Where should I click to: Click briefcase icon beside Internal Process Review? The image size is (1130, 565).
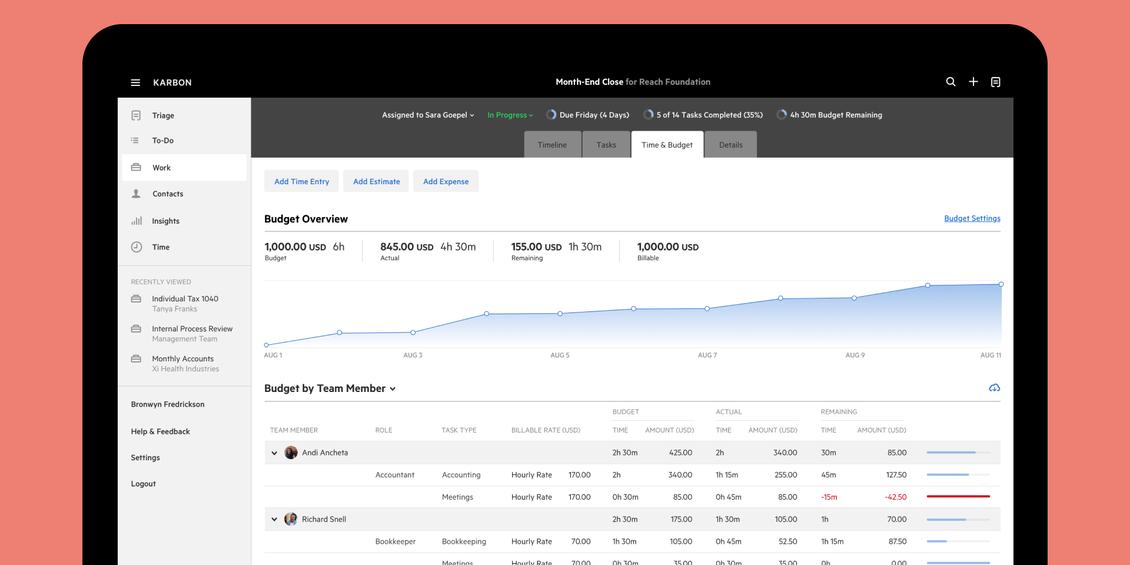coord(135,329)
